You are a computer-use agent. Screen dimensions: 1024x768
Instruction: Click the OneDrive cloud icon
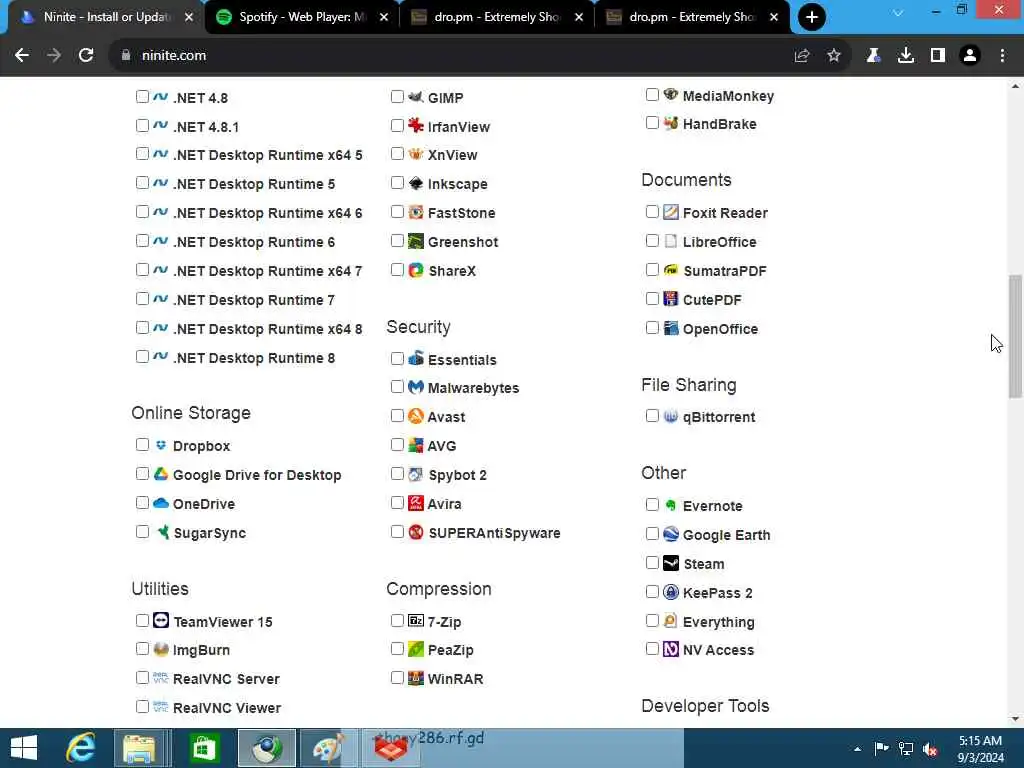pos(161,503)
